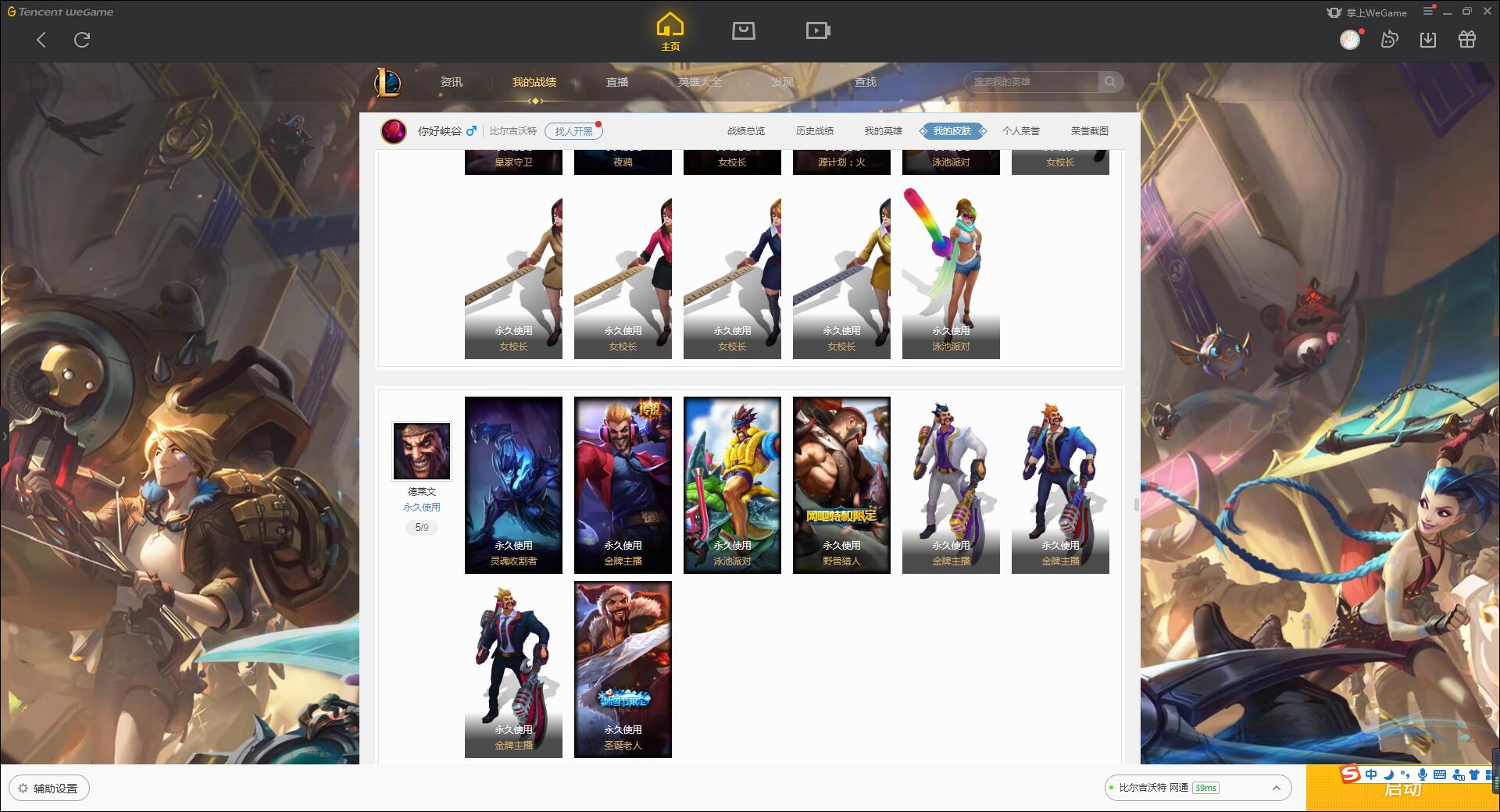The image size is (1500, 812).
Task: Select the 发现 tab
Action: pos(783,82)
